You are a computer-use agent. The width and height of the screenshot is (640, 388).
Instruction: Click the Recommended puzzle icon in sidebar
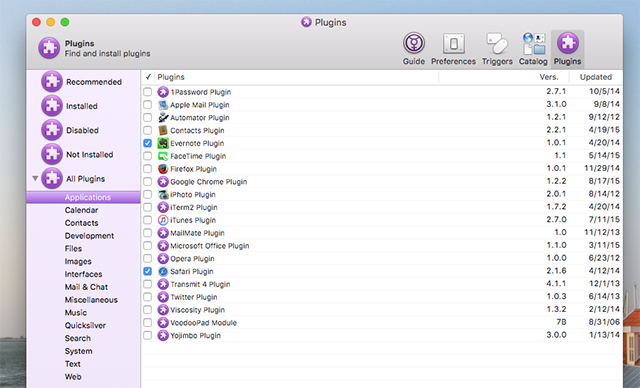pos(52,82)
